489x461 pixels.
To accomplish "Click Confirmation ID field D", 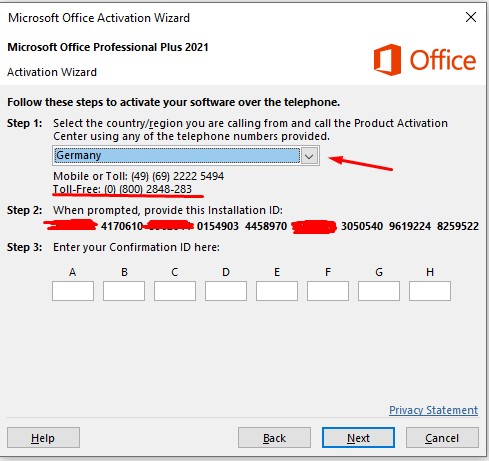I will [x=226, y=291].
